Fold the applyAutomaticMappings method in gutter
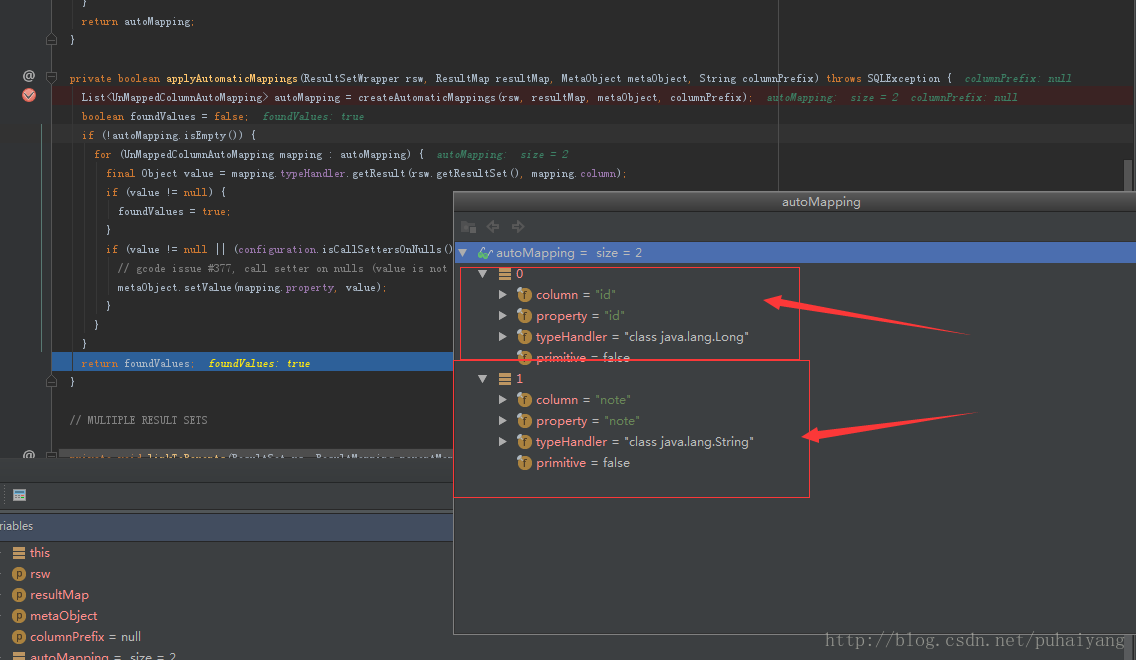 click(51, 78)
